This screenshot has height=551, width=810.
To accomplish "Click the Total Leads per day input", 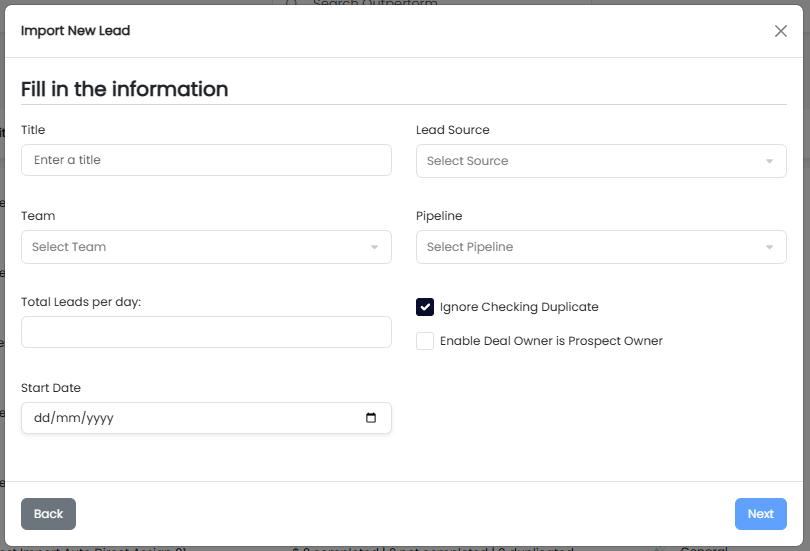I will coord(206,332).
